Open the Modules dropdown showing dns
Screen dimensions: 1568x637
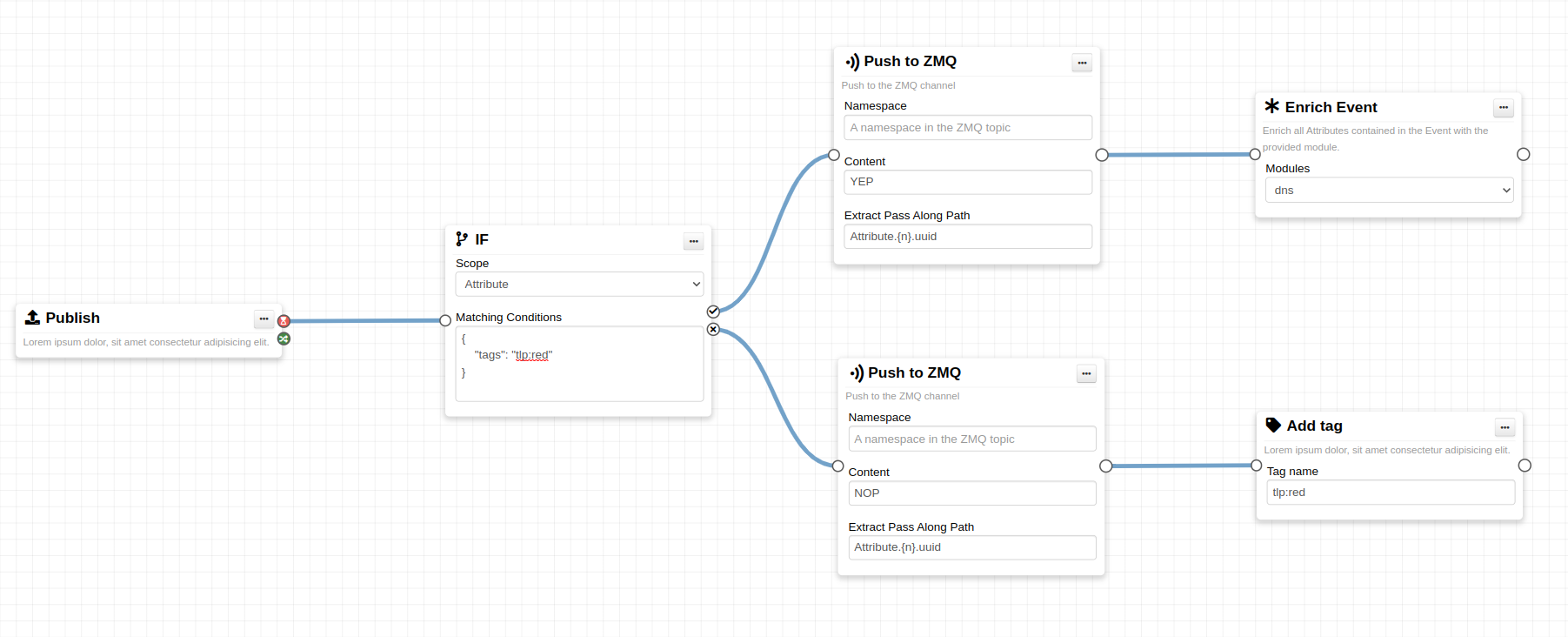point(1389,191)
